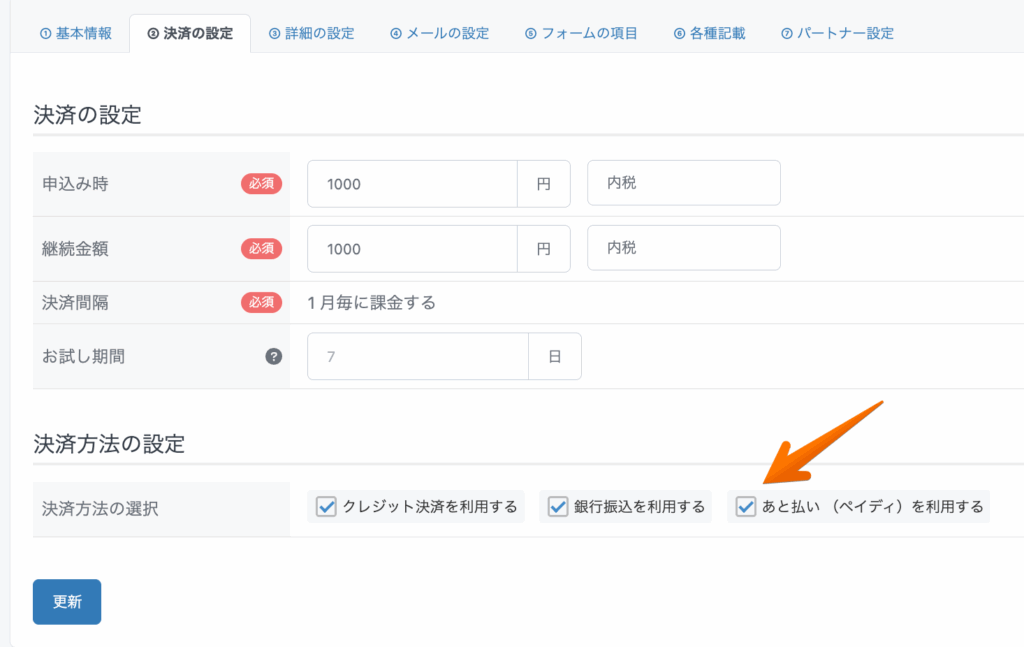The image size is (1024, 647).
Task: Open the 内税 dropdown for 申込み時
Action: point(683,184)
